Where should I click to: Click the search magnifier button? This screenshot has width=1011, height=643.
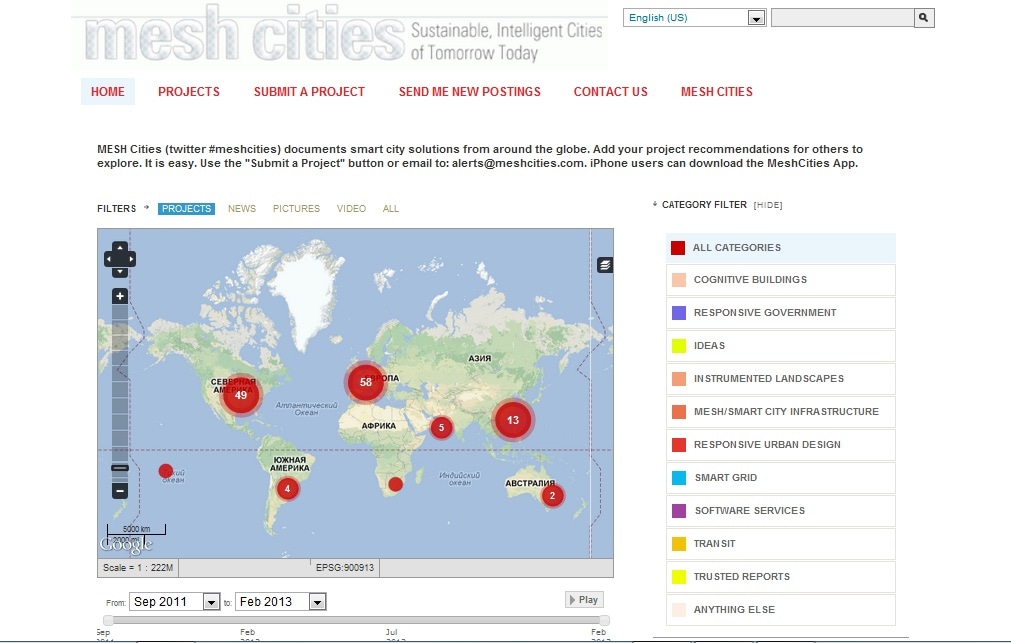click(924, 18)
